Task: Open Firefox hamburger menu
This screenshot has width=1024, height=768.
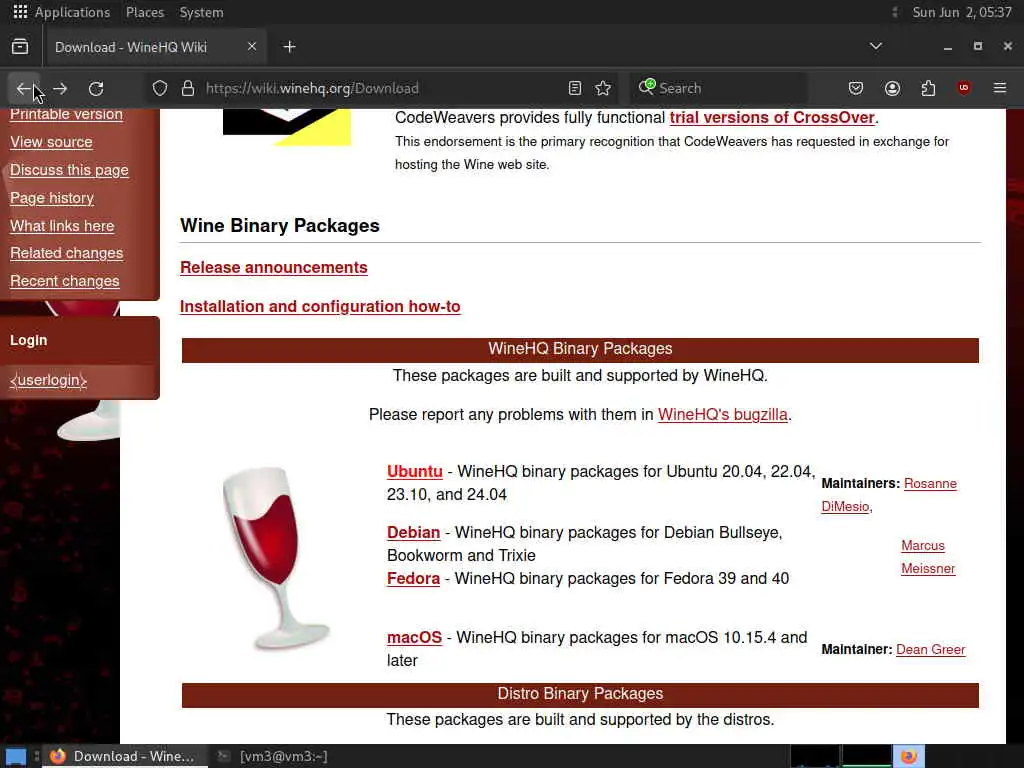Action: pos(1000,88)
